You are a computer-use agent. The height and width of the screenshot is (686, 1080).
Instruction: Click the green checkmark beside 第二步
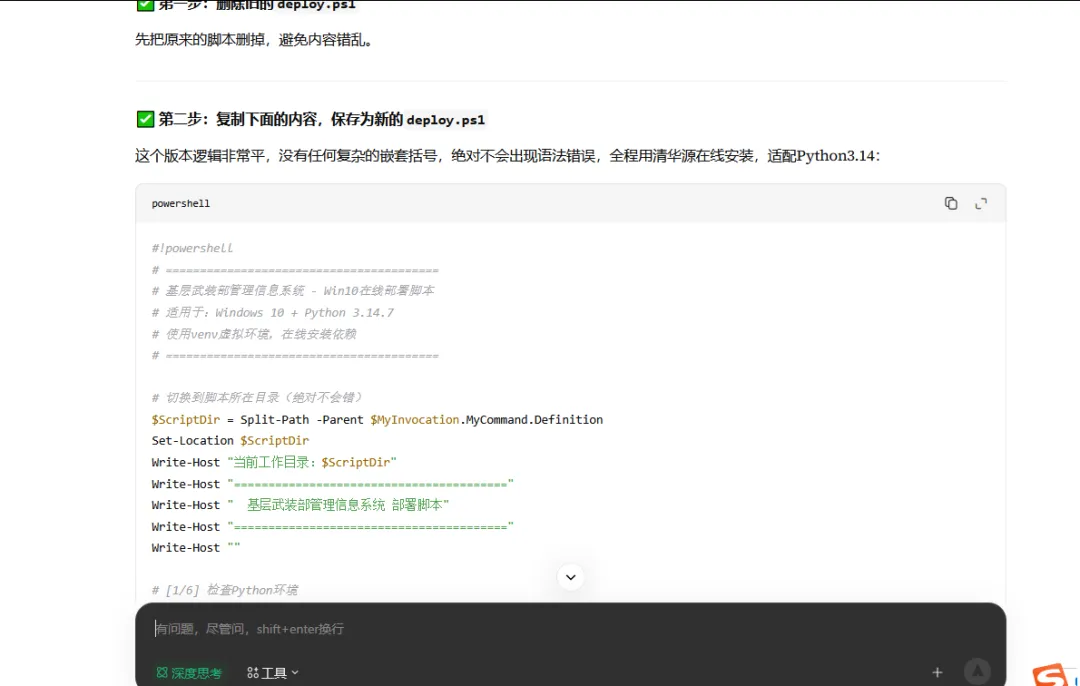(145, 119)
